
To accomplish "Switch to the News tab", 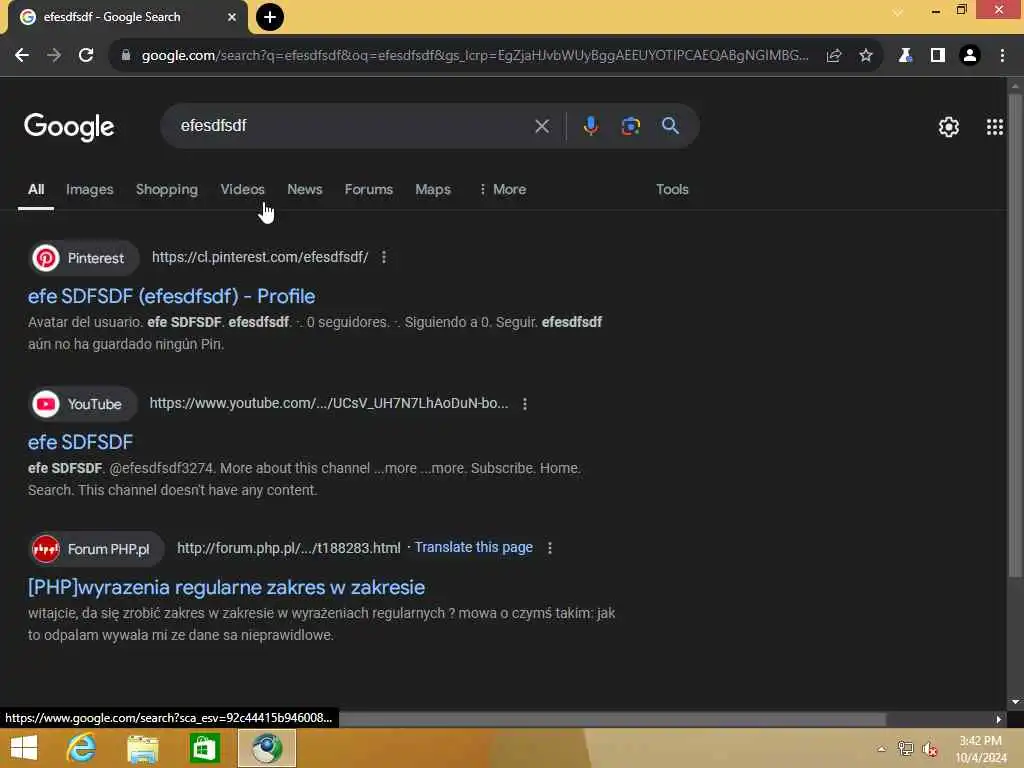I will click(x=304, y=189).
